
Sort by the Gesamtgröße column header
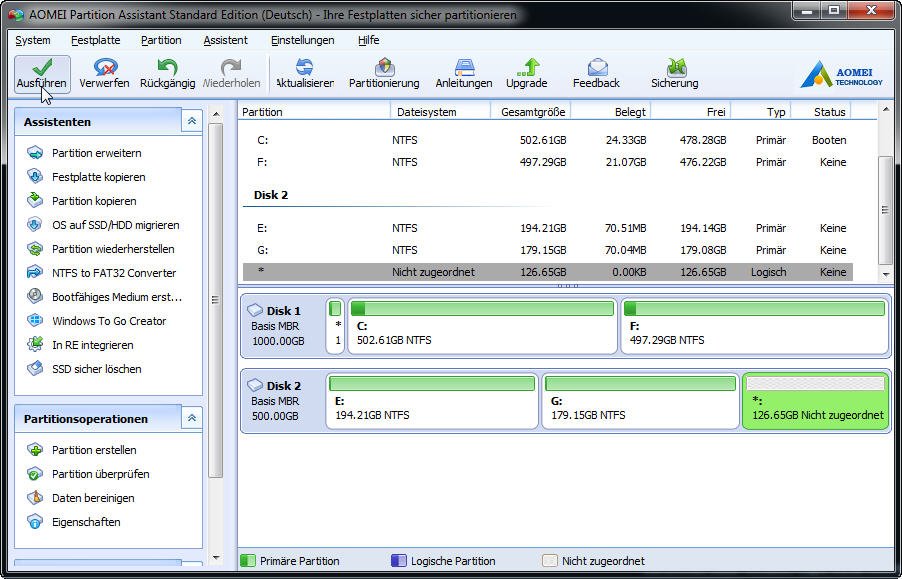[531, 112]
